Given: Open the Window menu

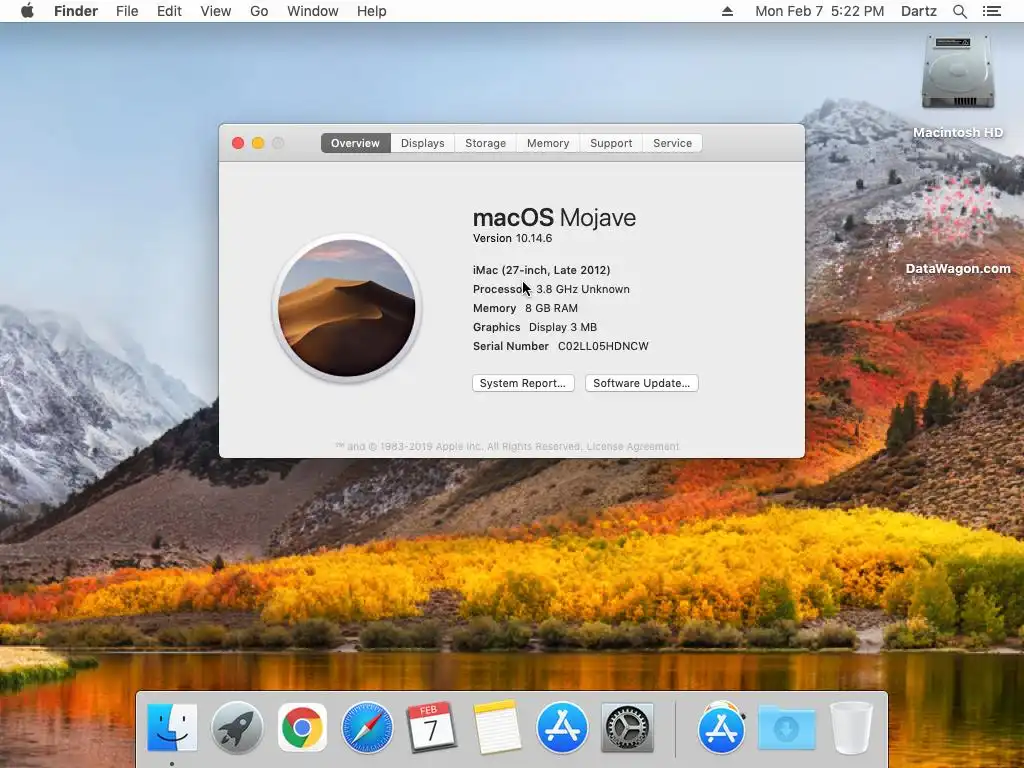Looking at the screenshot, I should [313, 11].
